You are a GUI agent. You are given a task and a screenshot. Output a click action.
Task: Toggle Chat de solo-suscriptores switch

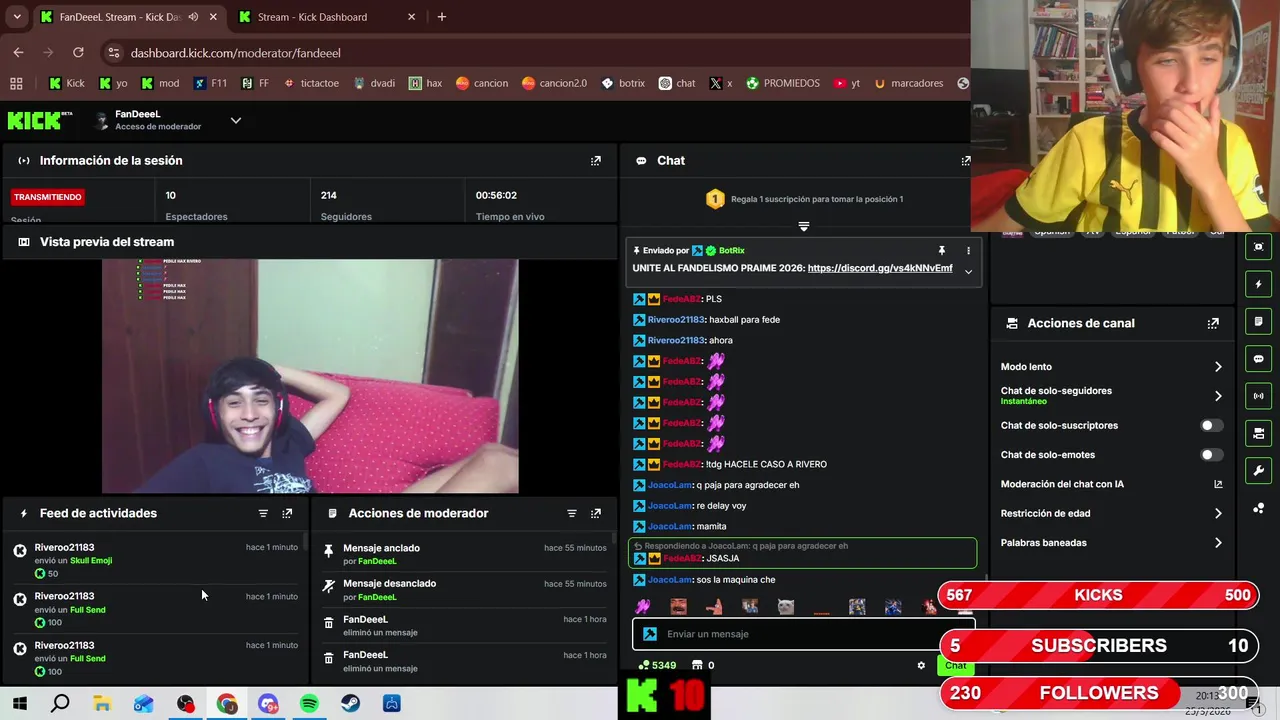coord(1211,425)
